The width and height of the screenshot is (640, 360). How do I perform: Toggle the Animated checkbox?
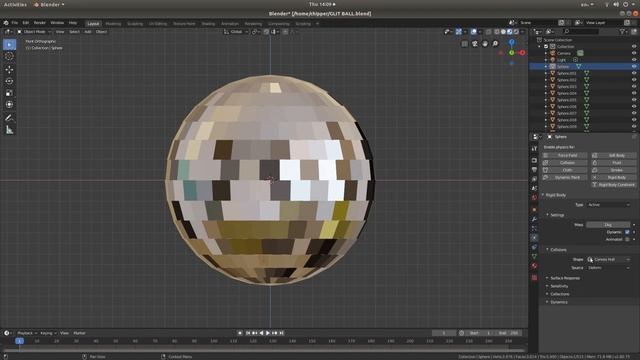pos(627,239)
